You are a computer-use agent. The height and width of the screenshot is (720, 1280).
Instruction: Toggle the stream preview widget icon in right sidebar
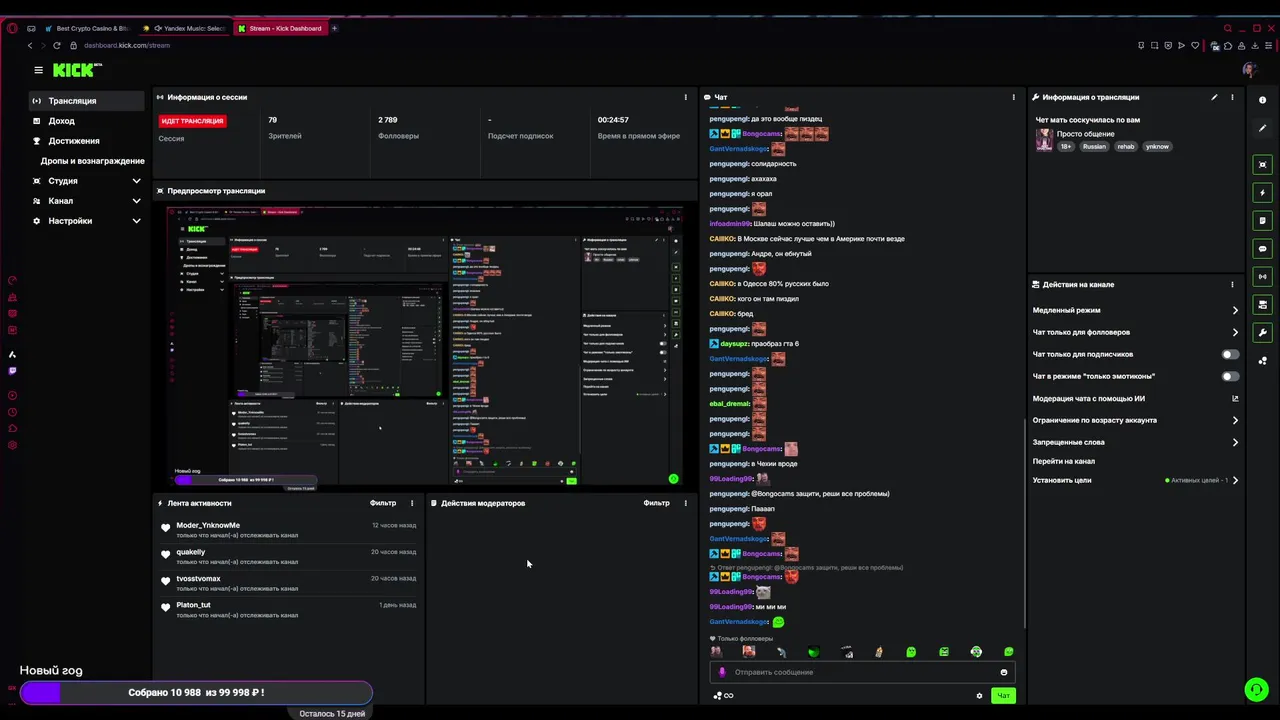[1262, 165]
